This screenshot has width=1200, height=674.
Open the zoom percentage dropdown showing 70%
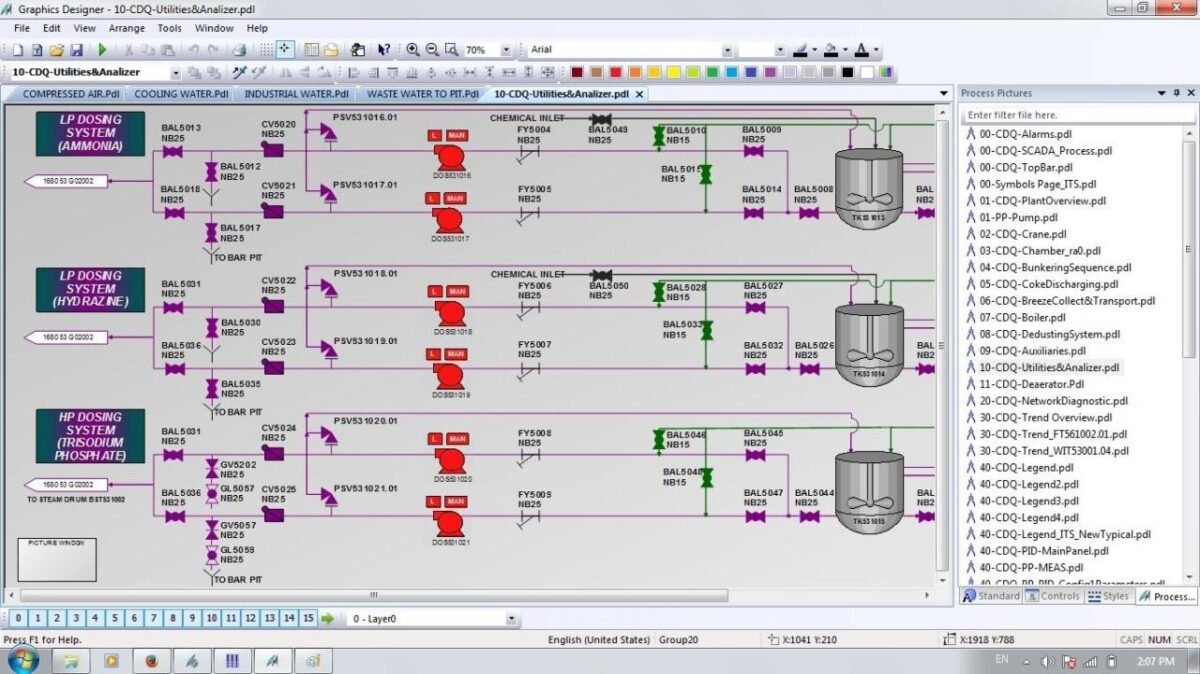pyautogui.click(x=506, y=48)
